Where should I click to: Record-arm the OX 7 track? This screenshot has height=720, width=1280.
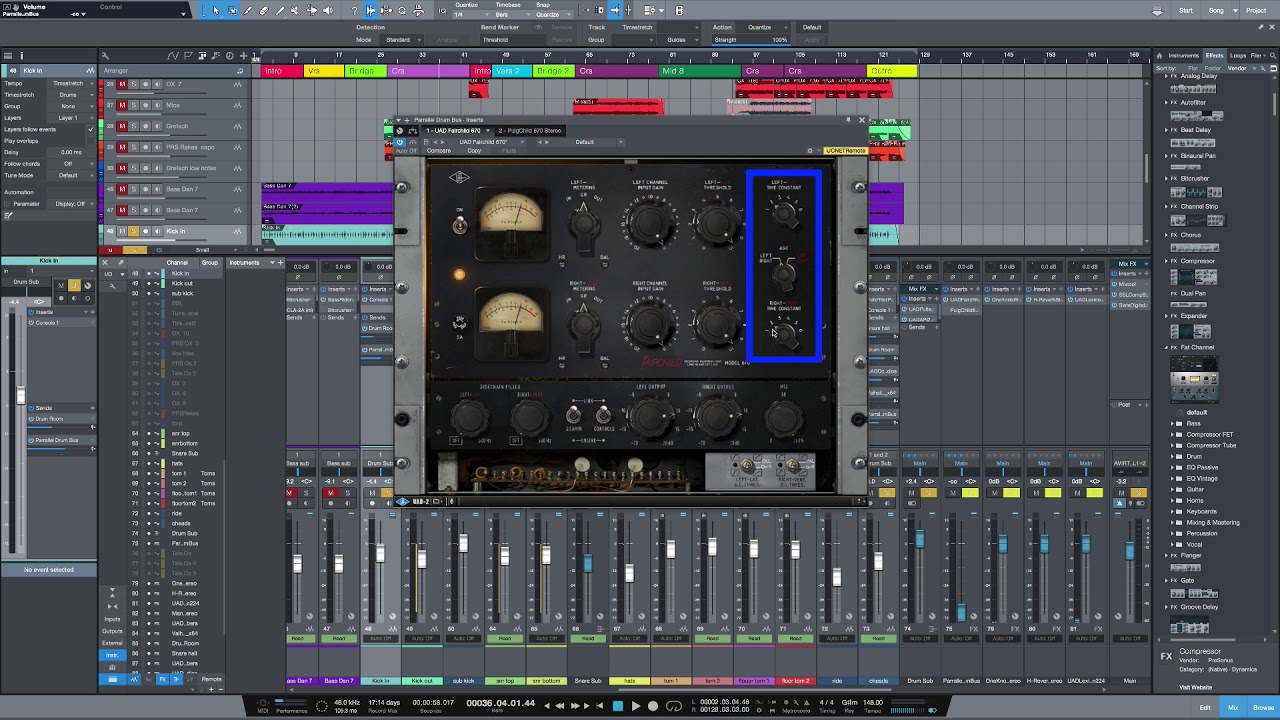pyautogui.click(x=145, y=84)
